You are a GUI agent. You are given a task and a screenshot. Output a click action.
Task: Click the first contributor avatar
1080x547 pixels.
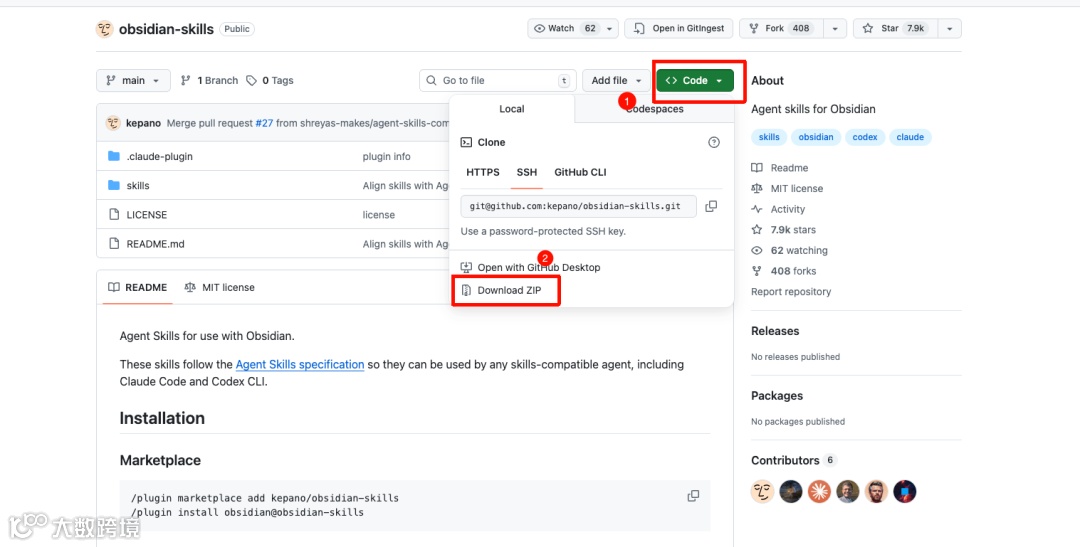click(x=762, y=491)
